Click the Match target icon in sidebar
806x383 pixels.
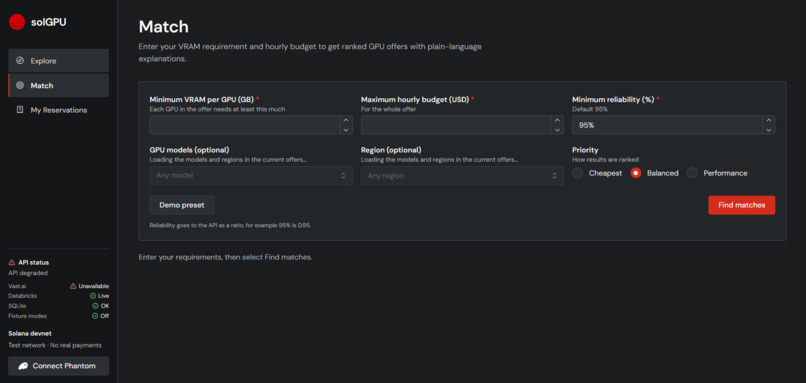(x=20, y=85)
